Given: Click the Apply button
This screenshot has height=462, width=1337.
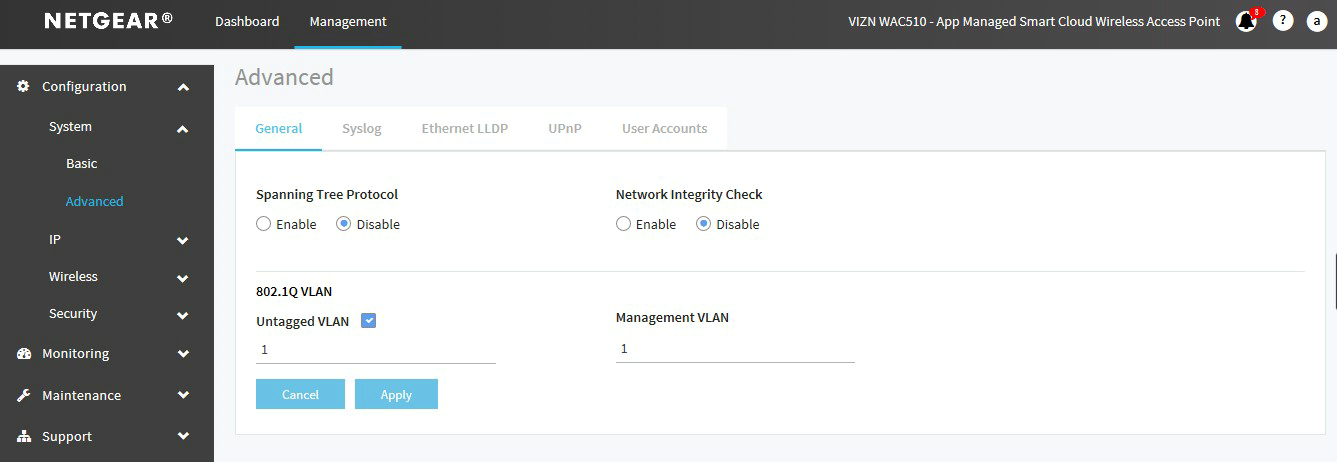Looking at the screenshot, I should [396, 394].
